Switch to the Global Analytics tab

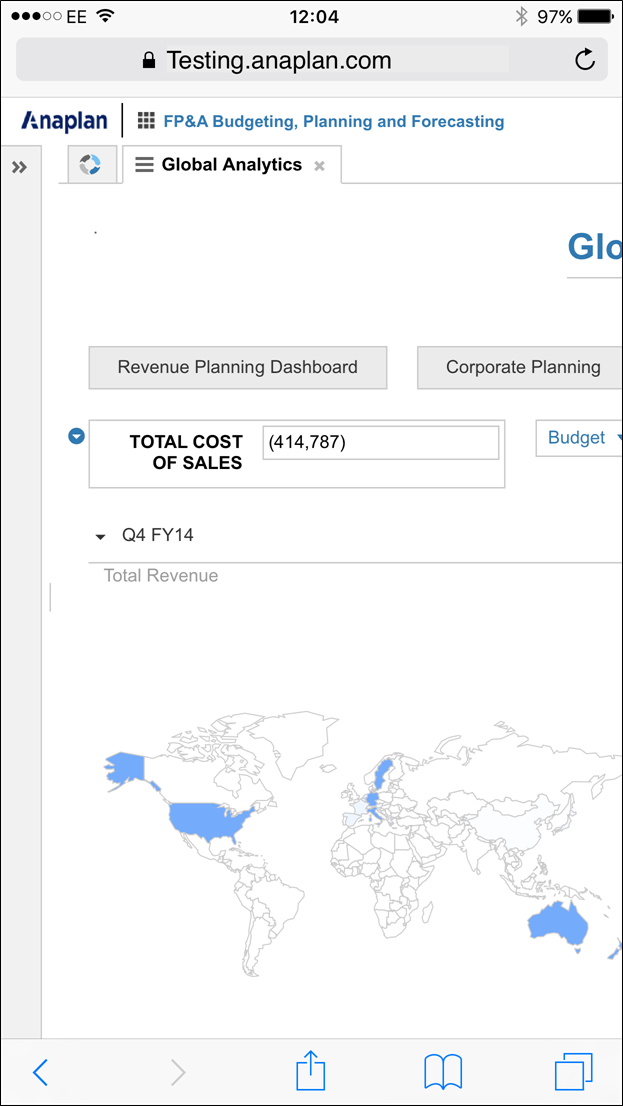pos(231,165)
